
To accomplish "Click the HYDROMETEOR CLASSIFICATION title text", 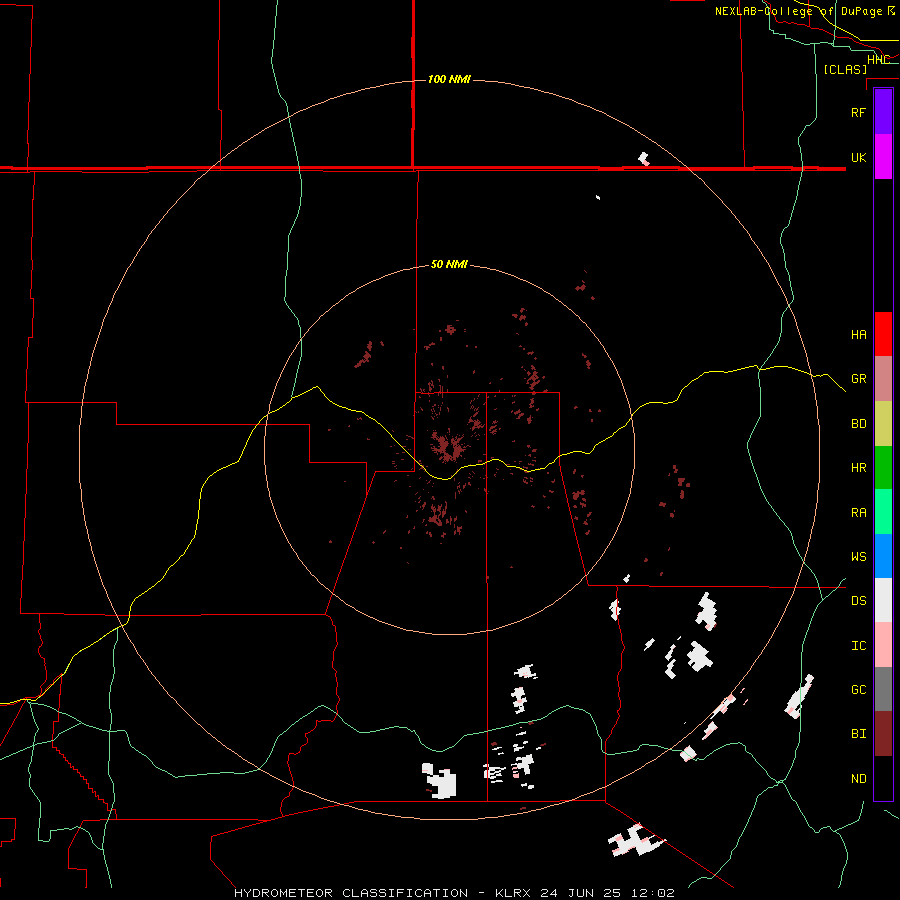I will point(351,893).
